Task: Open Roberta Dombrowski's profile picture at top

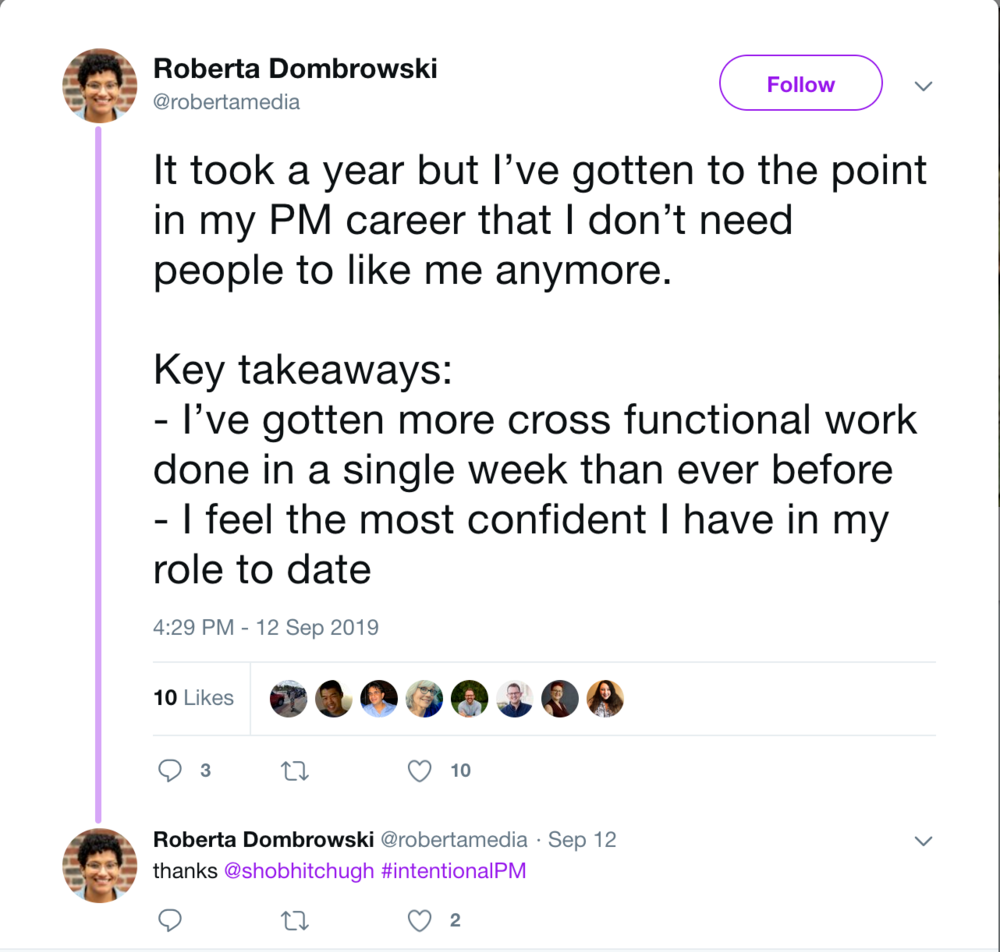Action: pos(99,85)
